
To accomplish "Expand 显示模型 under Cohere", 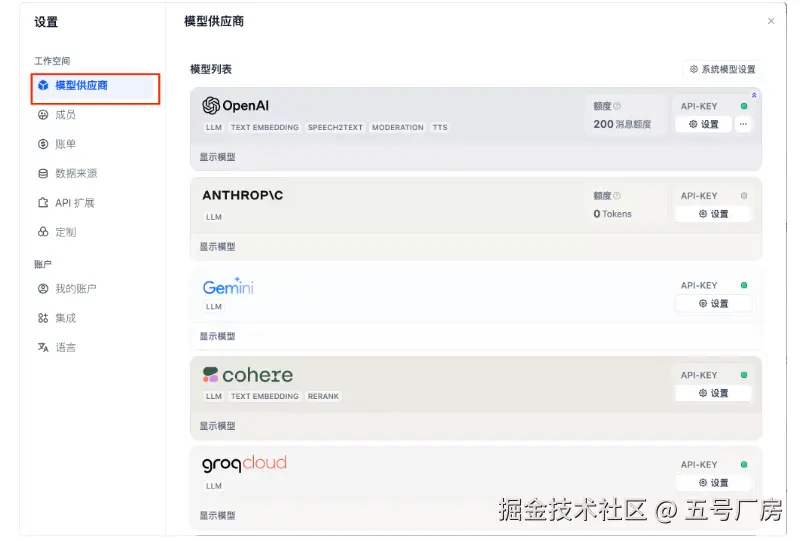I will pyautogui.click(x=218, y=426).
